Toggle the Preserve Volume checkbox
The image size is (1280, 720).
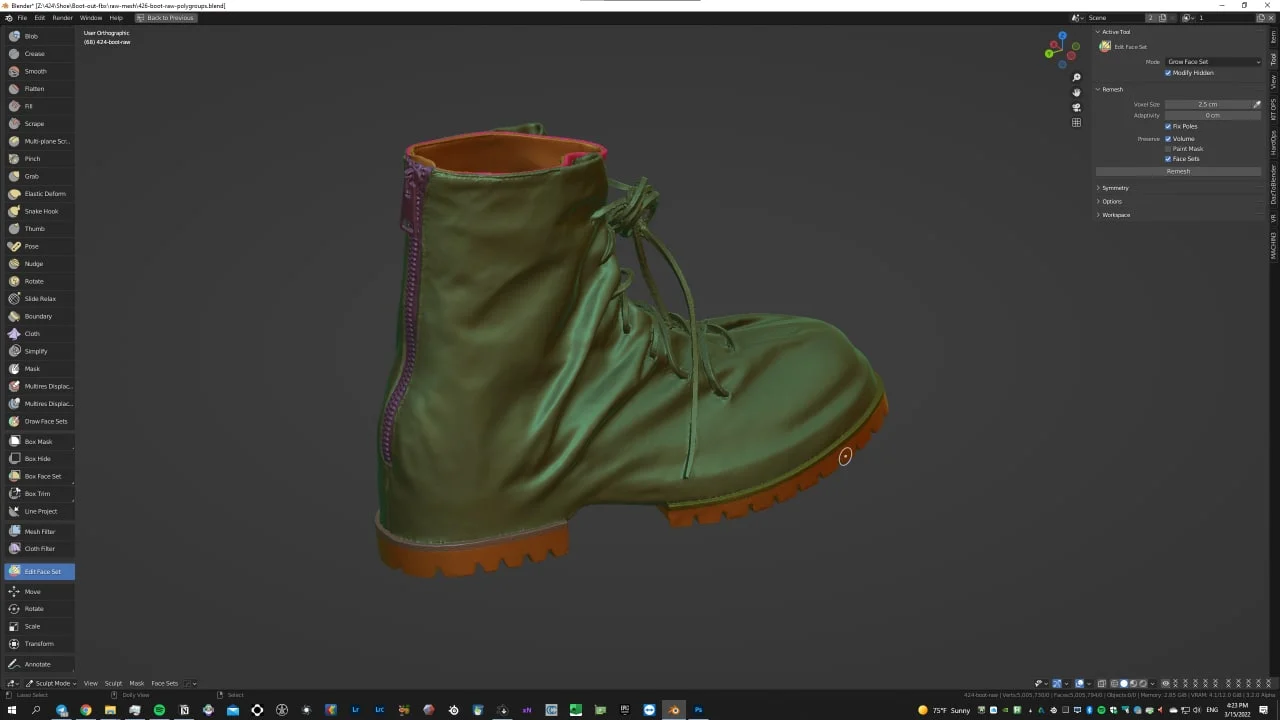(1168, 138)
